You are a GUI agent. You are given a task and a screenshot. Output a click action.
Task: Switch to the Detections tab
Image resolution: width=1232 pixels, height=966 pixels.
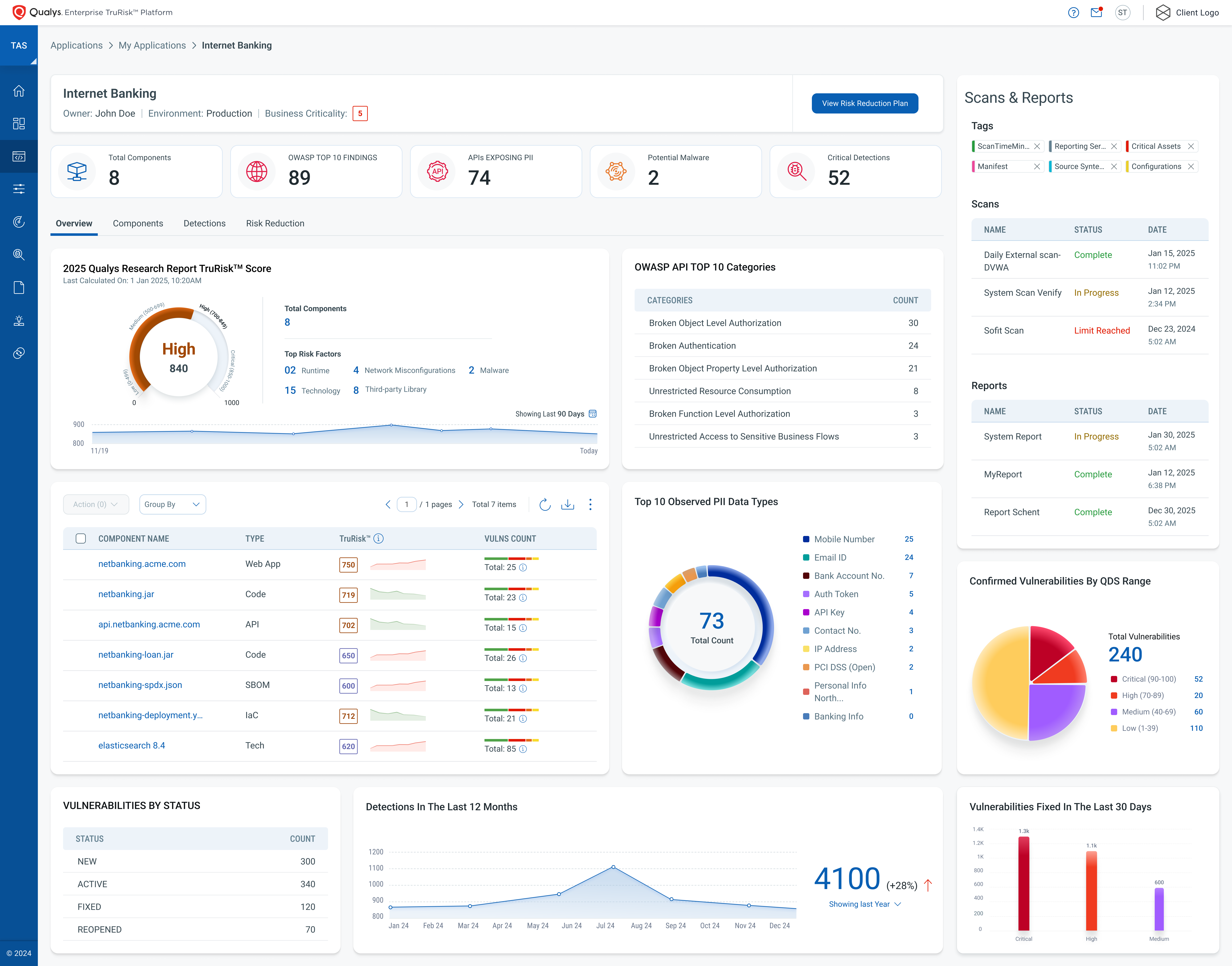tap(204, 223)
